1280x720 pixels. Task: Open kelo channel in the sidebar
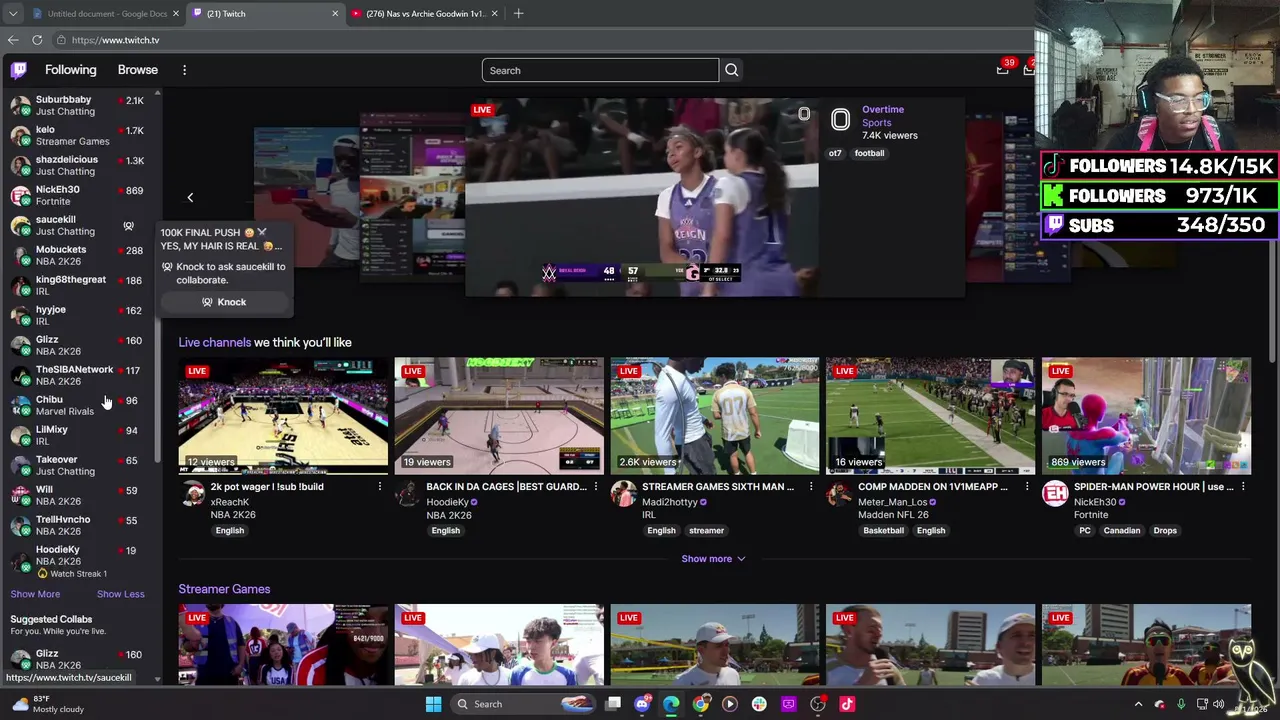point(78,135)
